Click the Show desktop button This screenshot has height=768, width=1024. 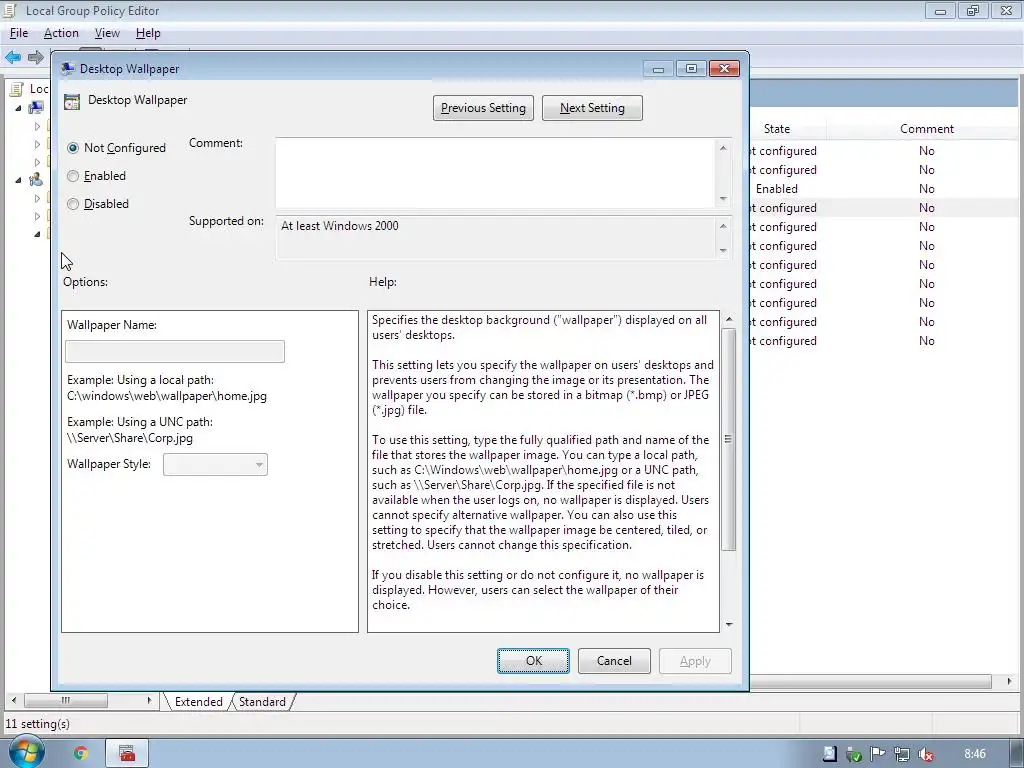[1017, 754]
